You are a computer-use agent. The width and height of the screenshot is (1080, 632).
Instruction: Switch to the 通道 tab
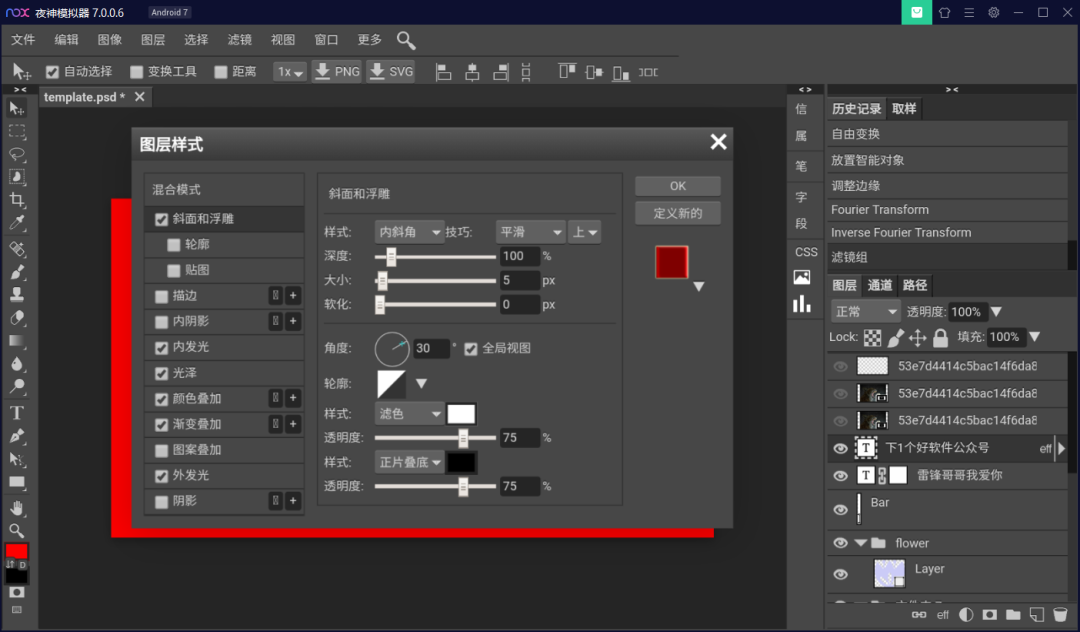[x=880, y=285]
